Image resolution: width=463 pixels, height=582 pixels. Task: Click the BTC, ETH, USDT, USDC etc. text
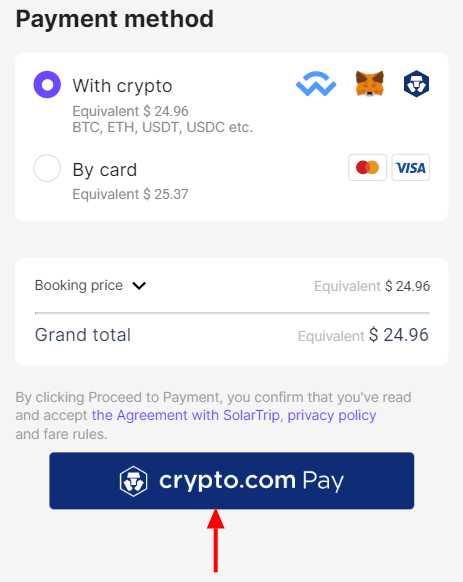pyautogui.click(x=163, y=127)
